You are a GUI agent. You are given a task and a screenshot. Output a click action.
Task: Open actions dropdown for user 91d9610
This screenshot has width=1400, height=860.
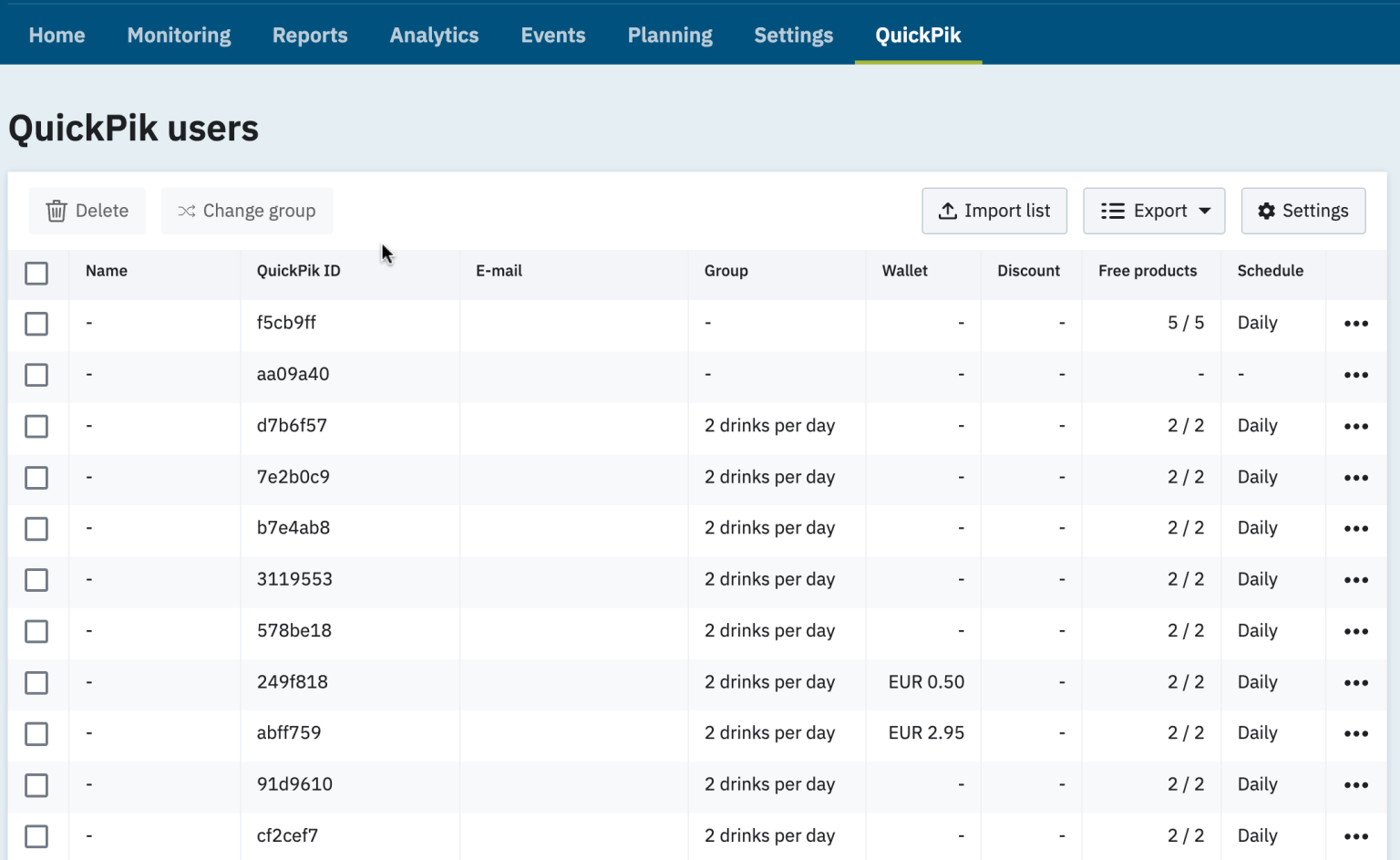pos(1356,783)
